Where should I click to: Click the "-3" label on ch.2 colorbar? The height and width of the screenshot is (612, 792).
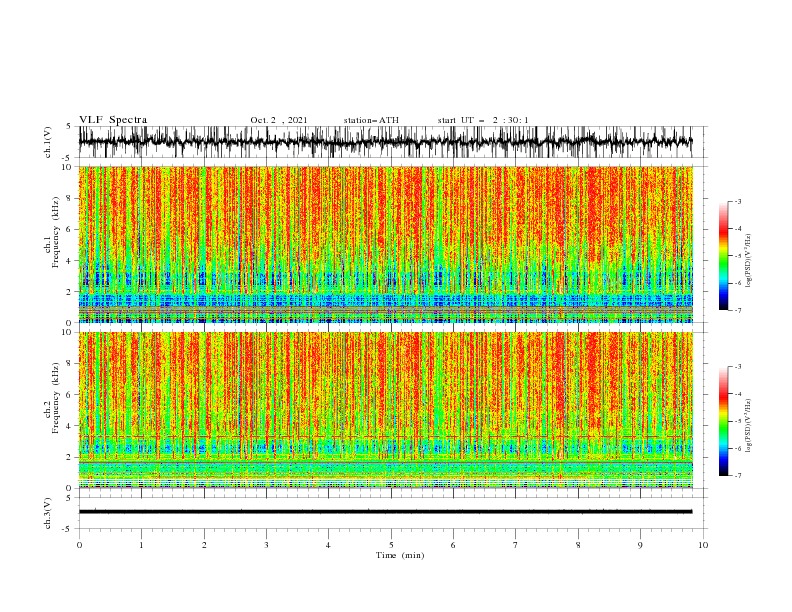click(x=737, y=367)
